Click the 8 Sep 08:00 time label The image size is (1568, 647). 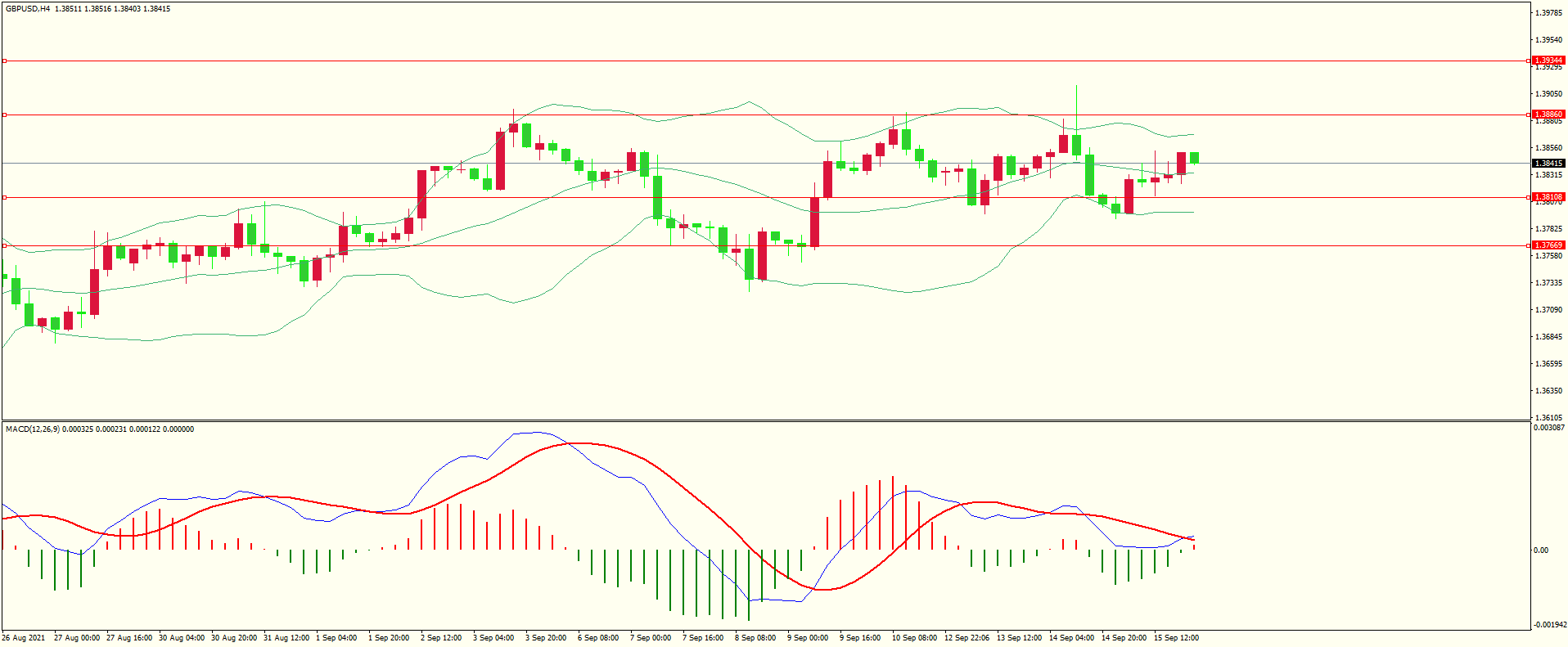[755, 638]
